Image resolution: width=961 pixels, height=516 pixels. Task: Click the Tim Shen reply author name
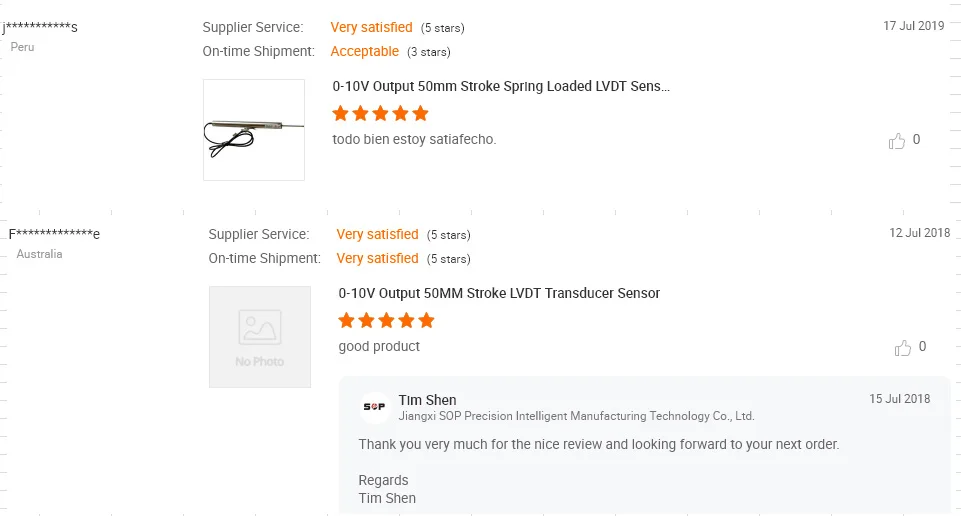tap(427, 400)
